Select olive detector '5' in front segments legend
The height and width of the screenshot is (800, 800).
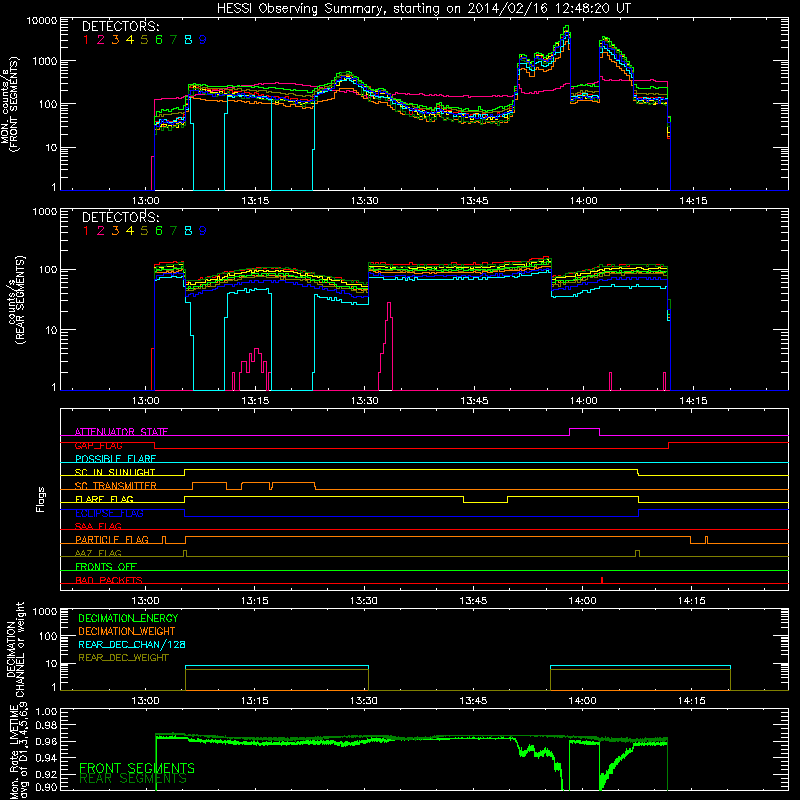pos(144,40)
